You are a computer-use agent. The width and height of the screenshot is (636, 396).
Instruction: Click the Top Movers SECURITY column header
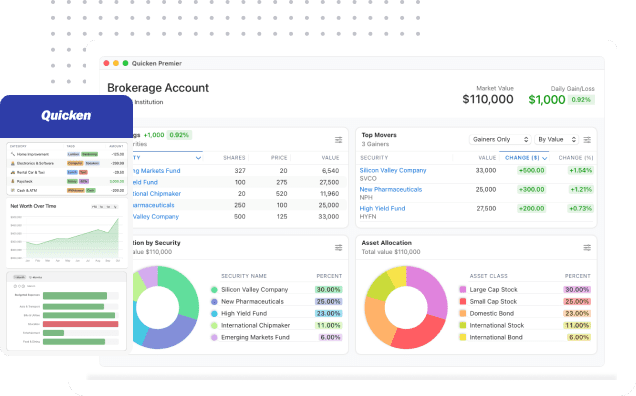[374, 158]
